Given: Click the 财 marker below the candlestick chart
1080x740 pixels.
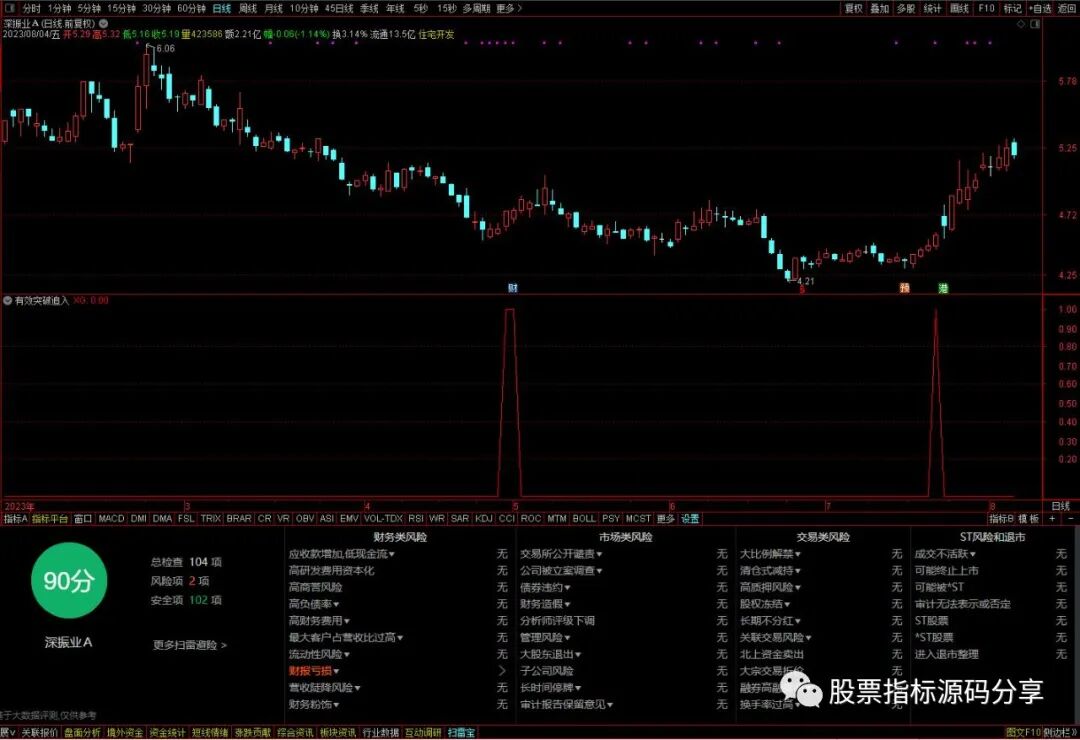Looking at the screenshot, I should pyautogui.click(x=512, y=288).
